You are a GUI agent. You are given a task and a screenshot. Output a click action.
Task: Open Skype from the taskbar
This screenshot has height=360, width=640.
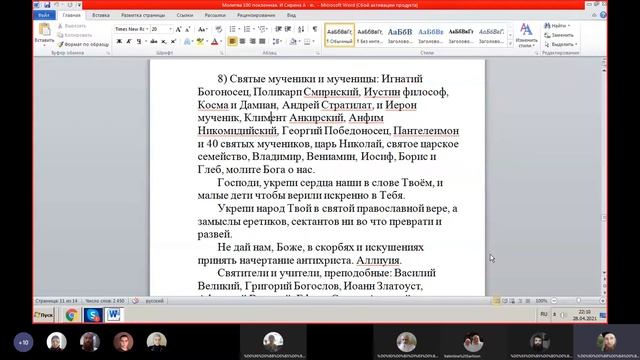93,315
